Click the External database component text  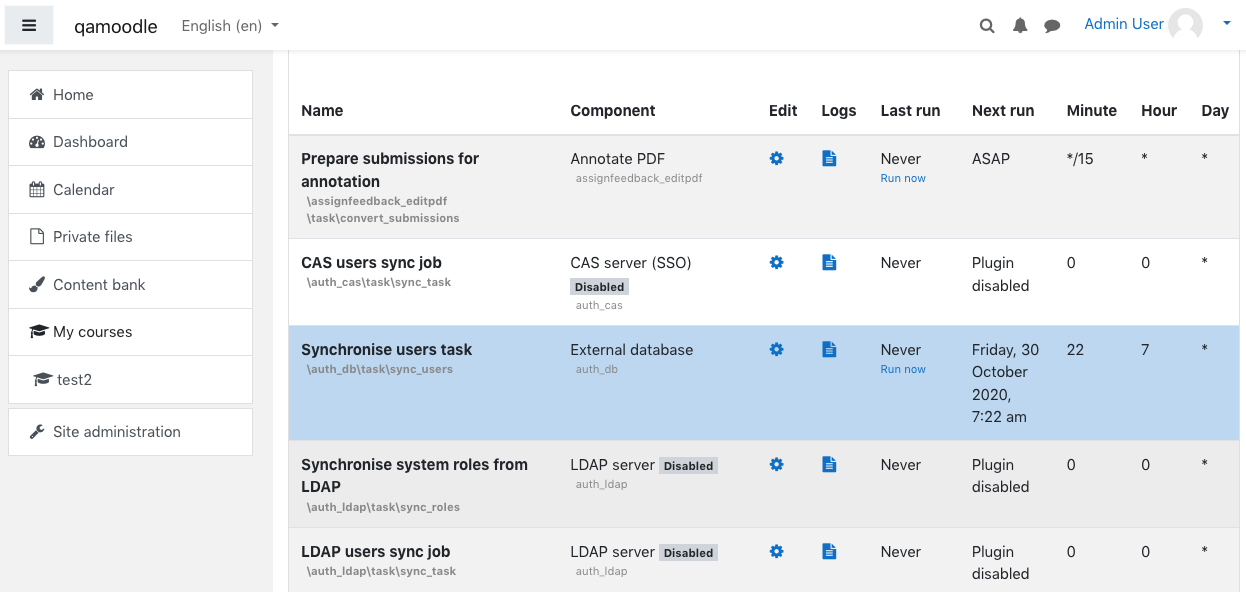[x=632, y=350]
